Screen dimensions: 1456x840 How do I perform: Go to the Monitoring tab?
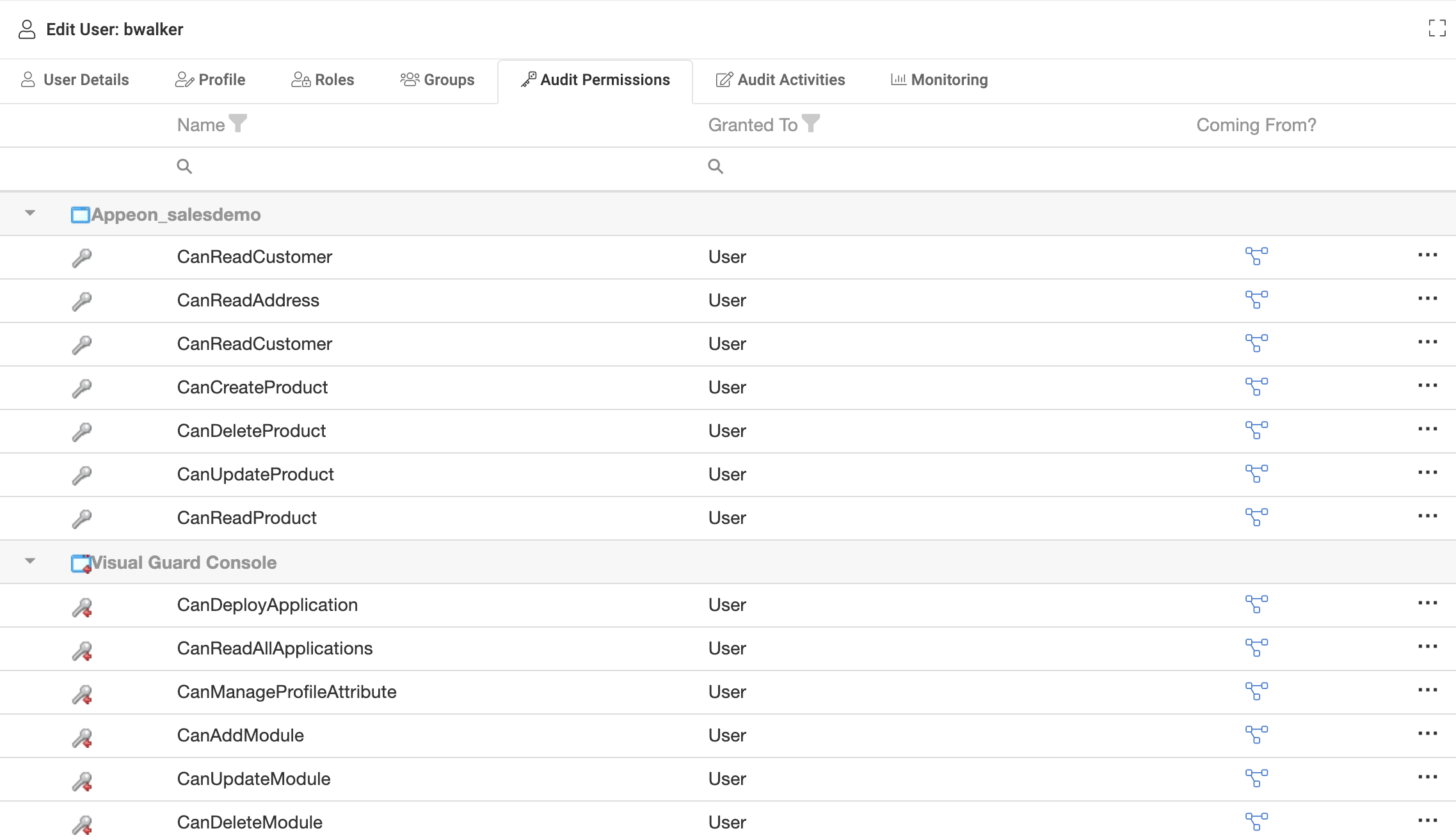(x=939, y=80)
